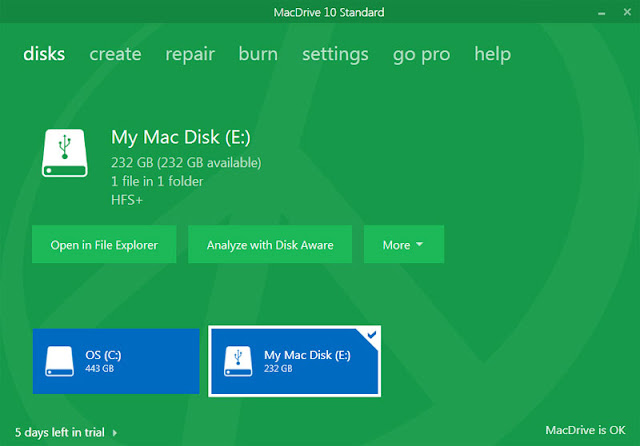Screen dimensions: 640x446
Task: Click the MacDrive is OK status
Action: [585, 430]
